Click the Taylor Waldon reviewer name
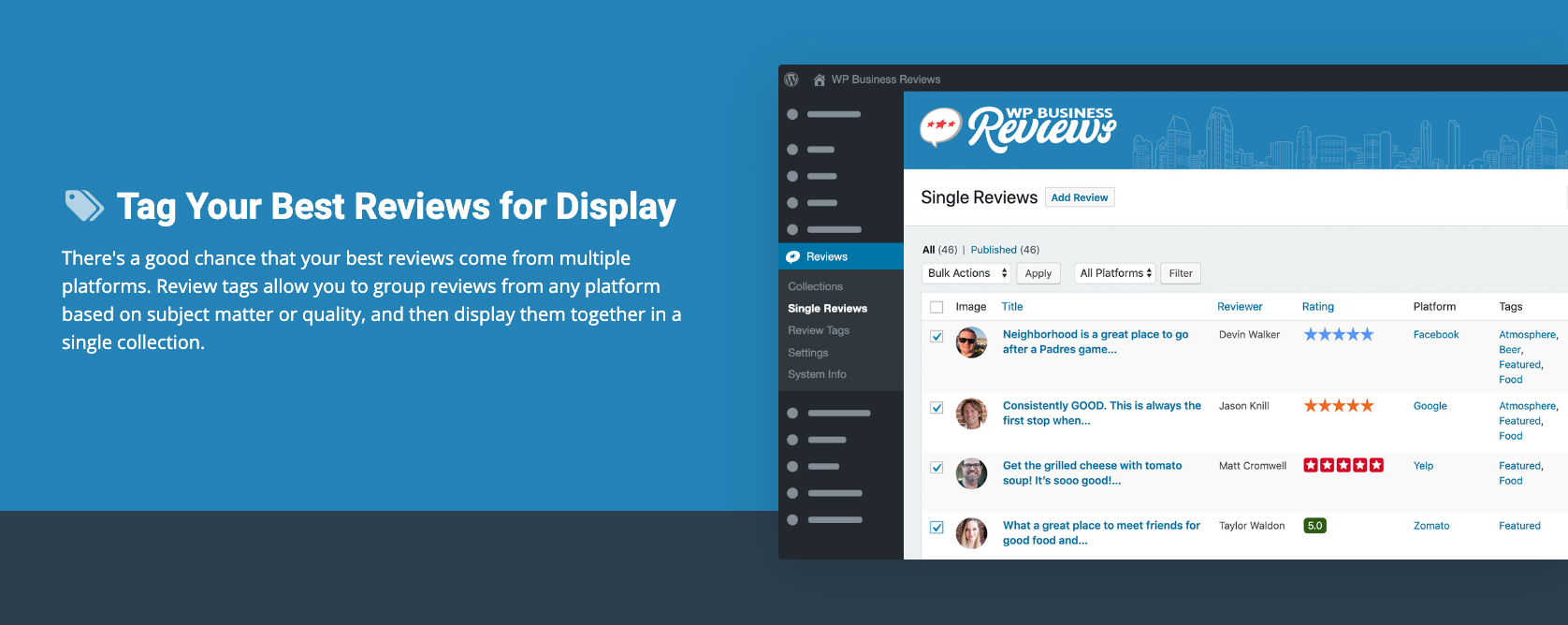Image resolution: width=1568 pixels, height=625 pixels. [x=1252, y=526]
